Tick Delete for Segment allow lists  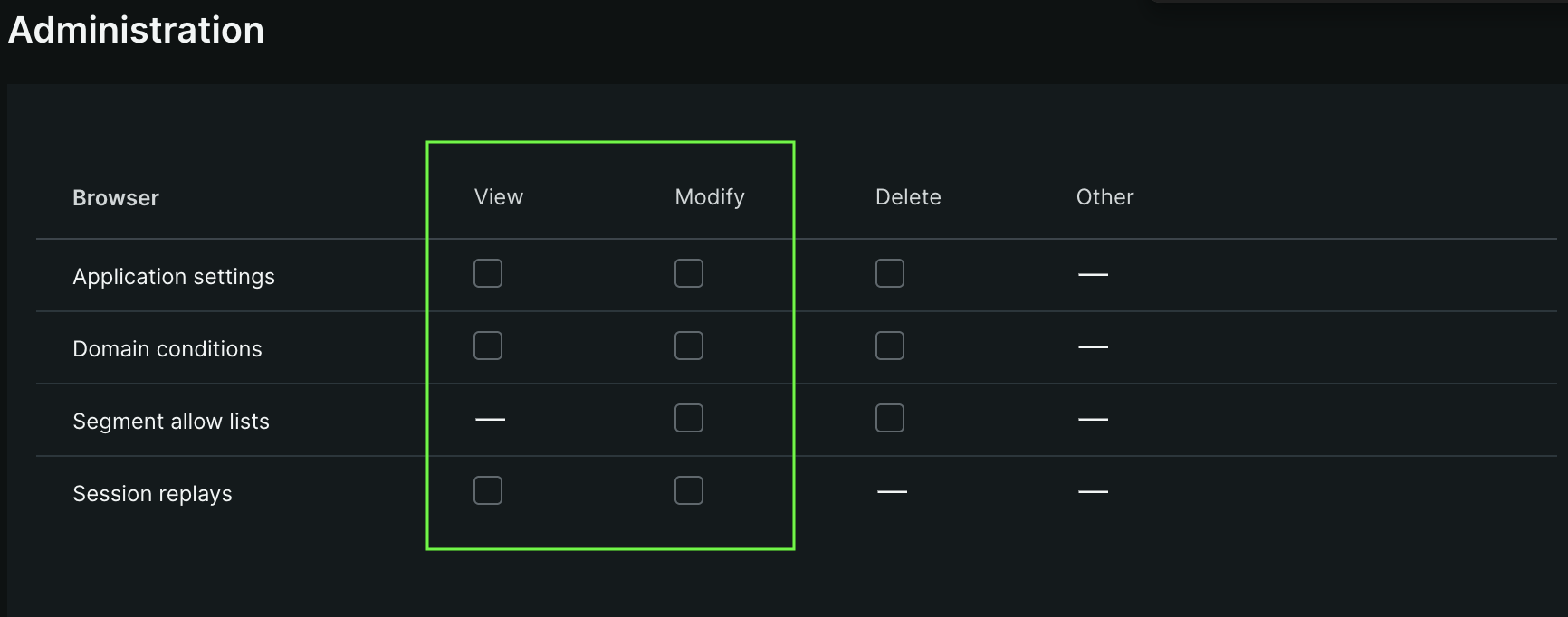890,418
